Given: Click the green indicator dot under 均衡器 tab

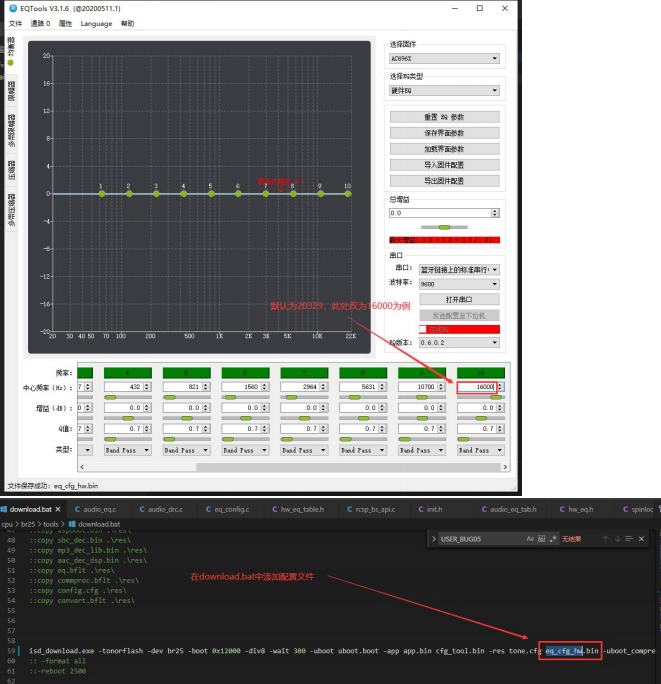Looking at the screenshot, I should point(10,63).
